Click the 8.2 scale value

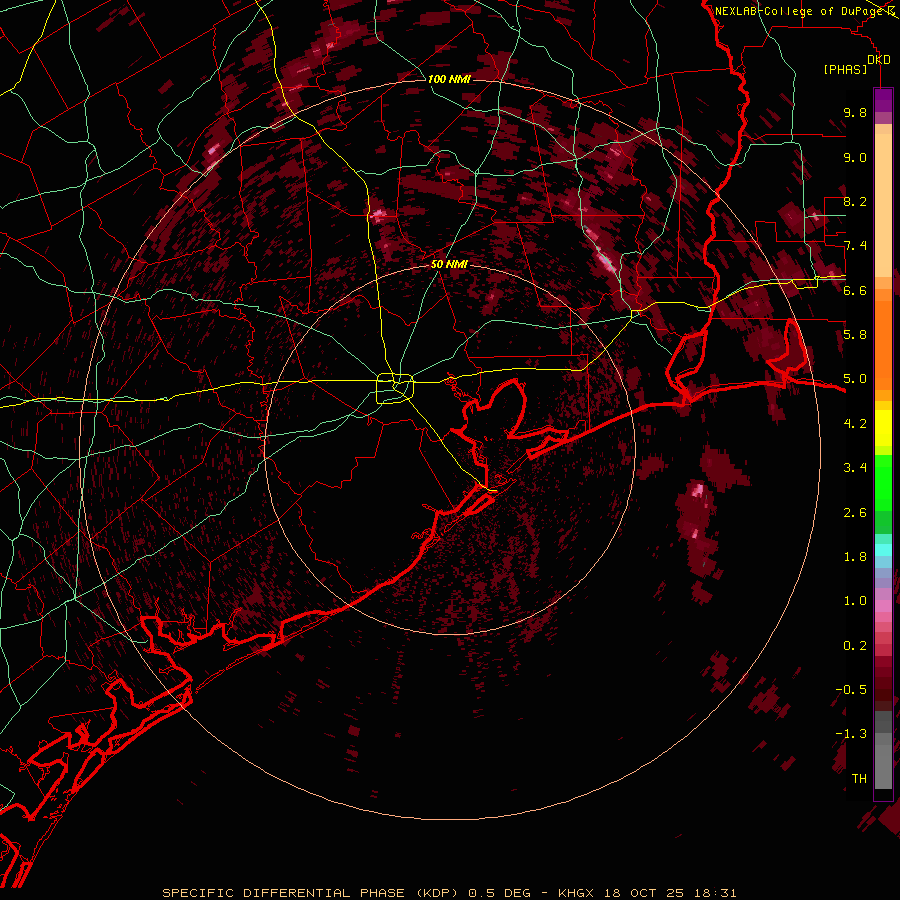click(855, 201)
